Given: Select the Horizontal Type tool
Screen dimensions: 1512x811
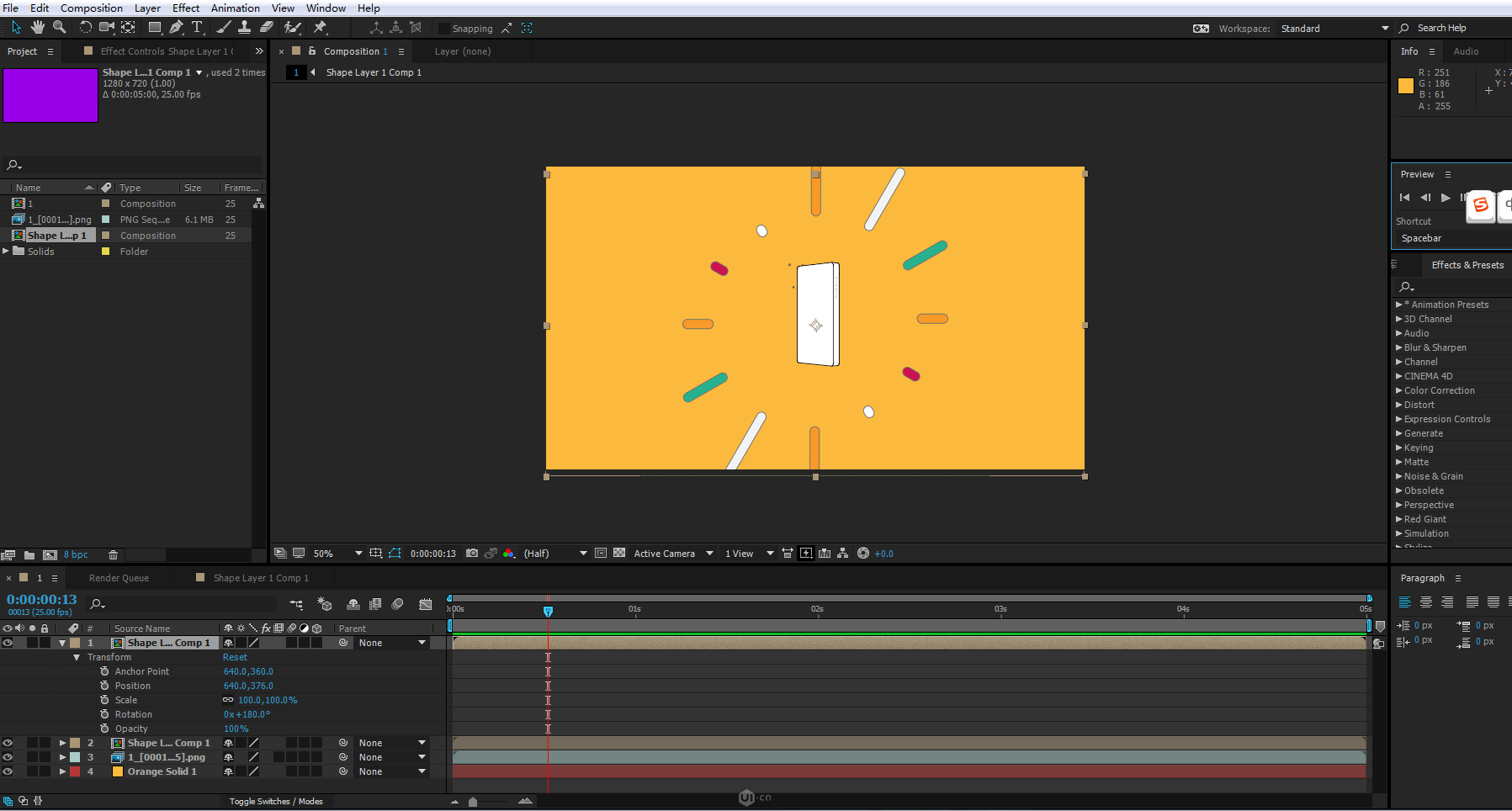Looking at the screenshot, I should point(197,28).
